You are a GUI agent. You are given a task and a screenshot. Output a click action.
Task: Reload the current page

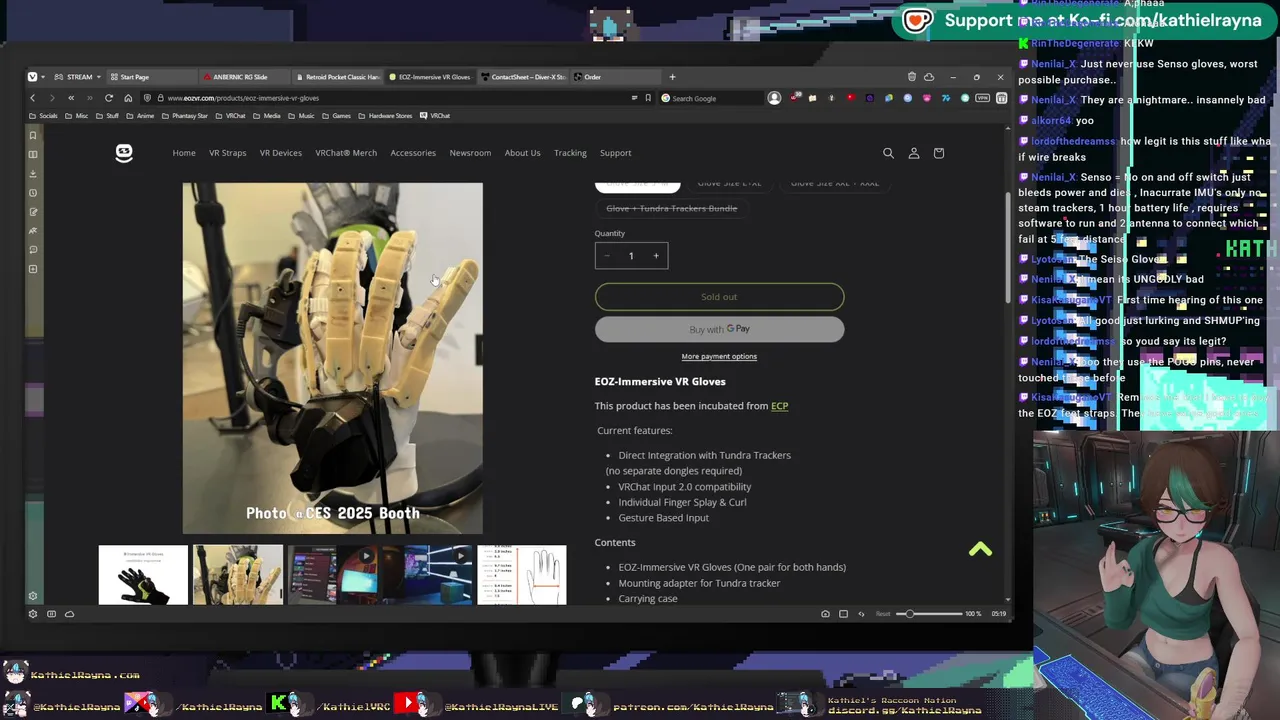click(x=109, y=98)
